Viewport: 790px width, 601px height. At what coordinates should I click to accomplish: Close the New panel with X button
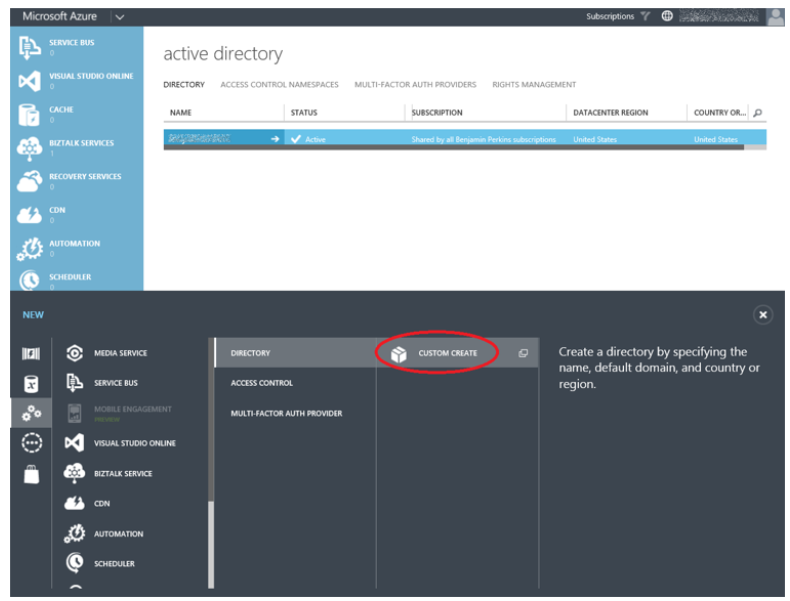[763, 315]
